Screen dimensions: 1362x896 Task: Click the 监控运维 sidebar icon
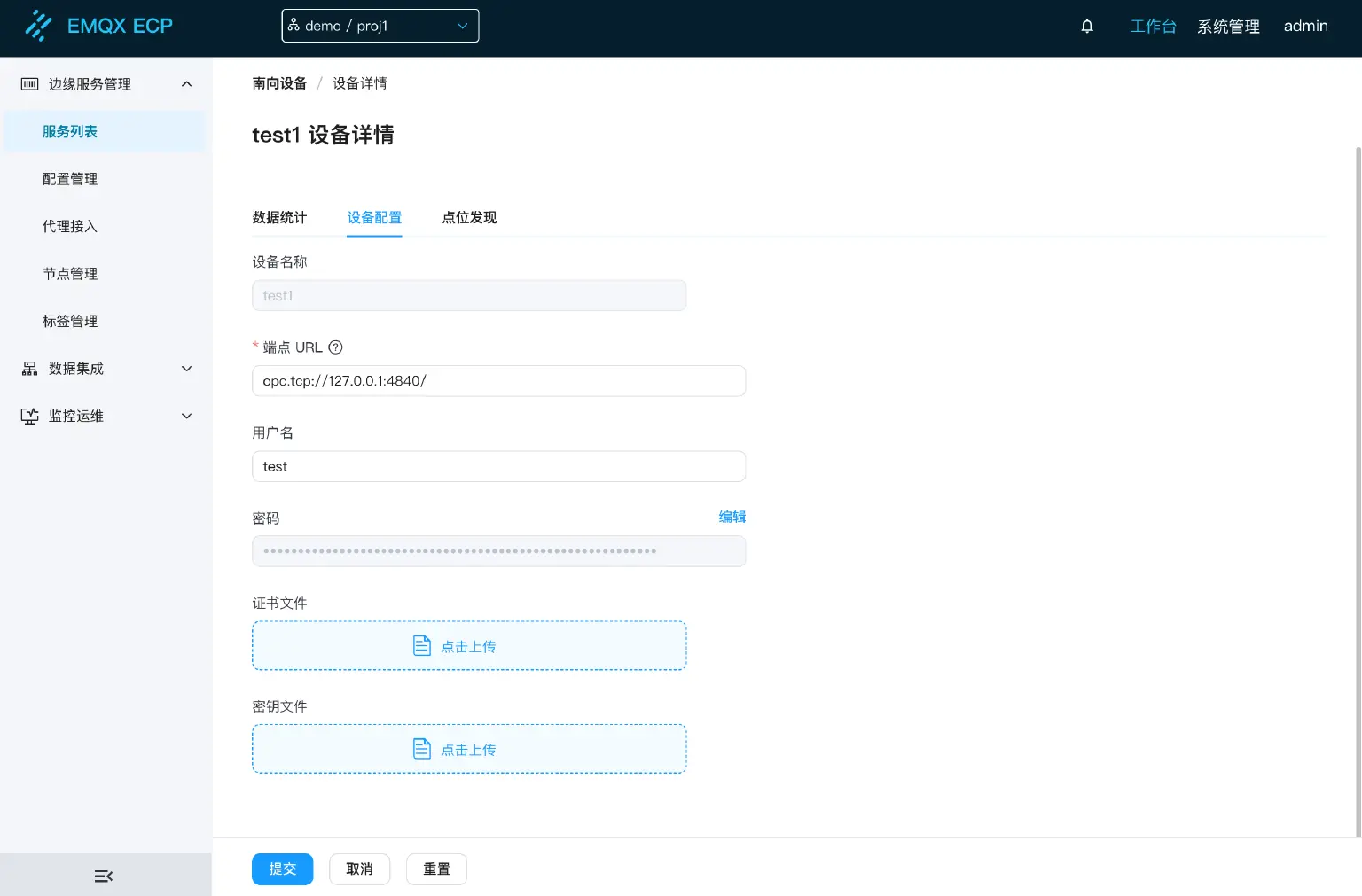coord(27,416)
